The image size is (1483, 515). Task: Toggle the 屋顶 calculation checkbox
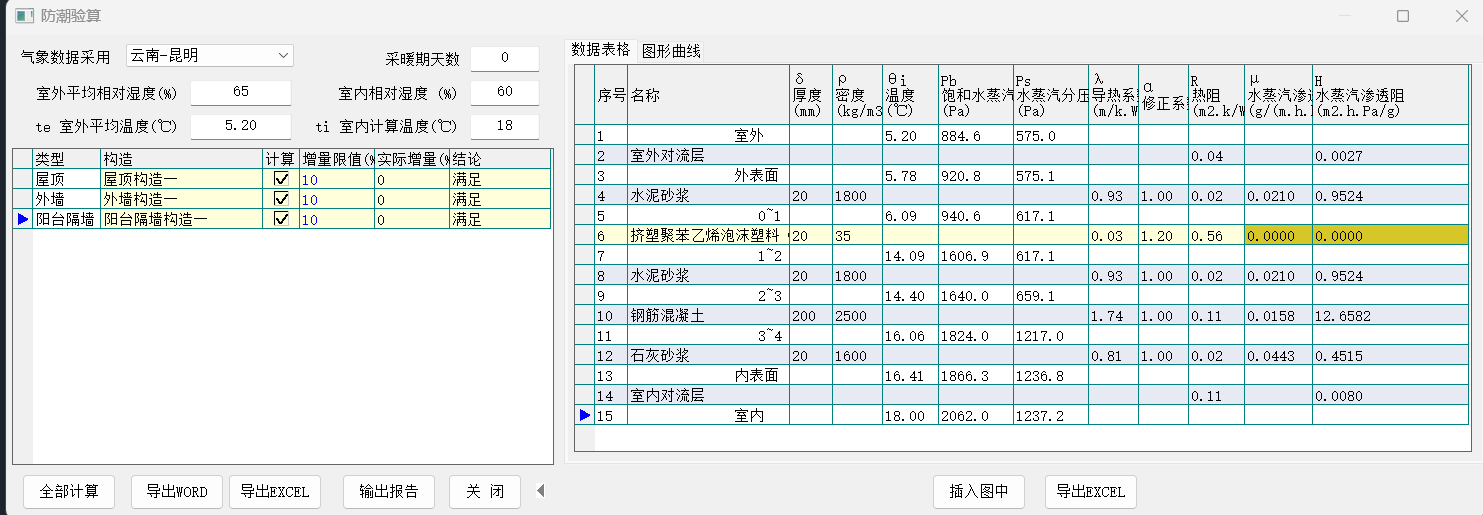point(281,179)
